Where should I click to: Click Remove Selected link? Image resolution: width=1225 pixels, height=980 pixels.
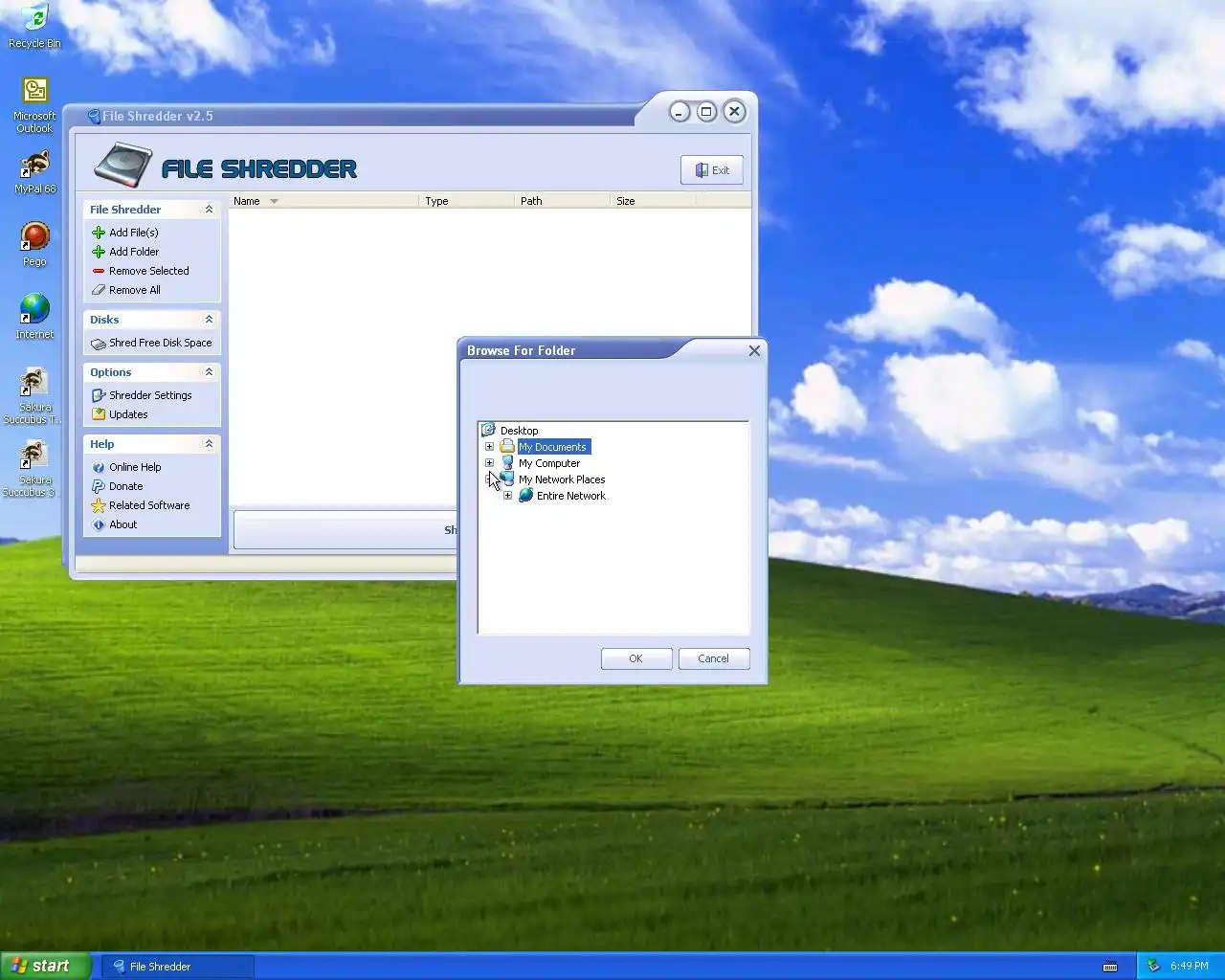click(x=149, y=271)
